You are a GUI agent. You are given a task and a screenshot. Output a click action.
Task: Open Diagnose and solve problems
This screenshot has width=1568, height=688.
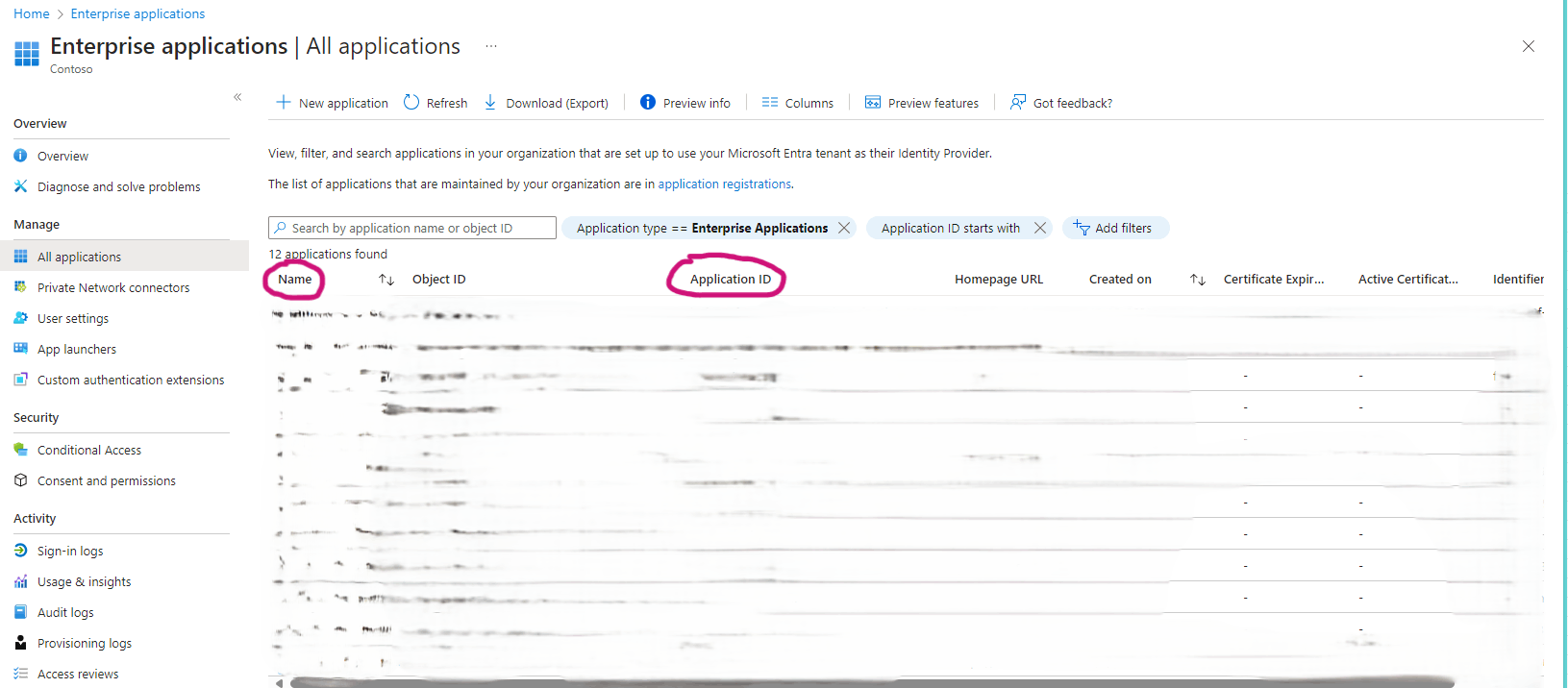pyautogui.click(x=121, y=186)
